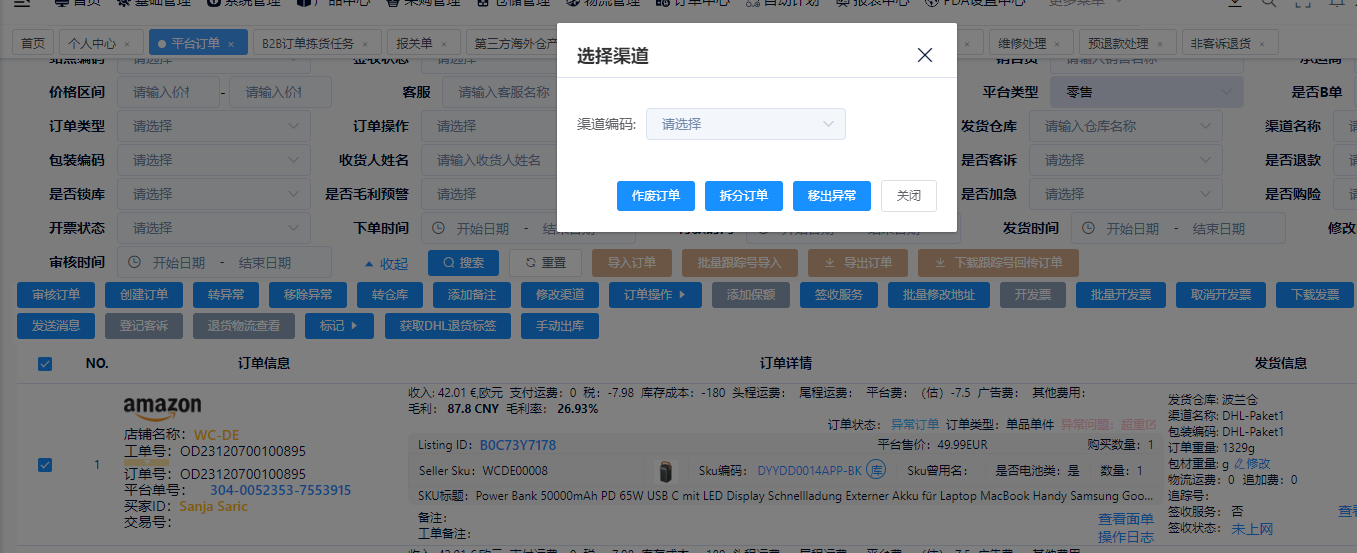This screenshot has height=553, width=1357.
Task: Close the 平台订单 tab with its x icon
Action: tap(231, 44)
